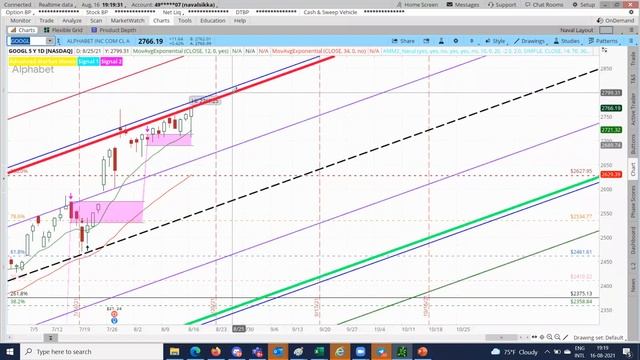Open the MarketWatch tab
Screen dimensions: 640x360
127,20
